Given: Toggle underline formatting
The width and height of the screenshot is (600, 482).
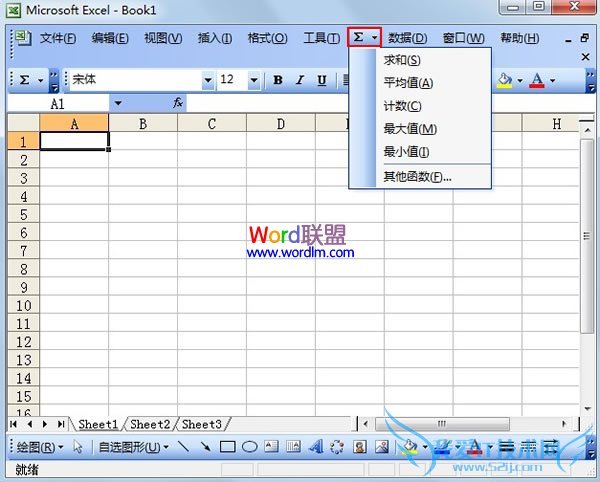Looking at the screenshot, I should point(322,80).
